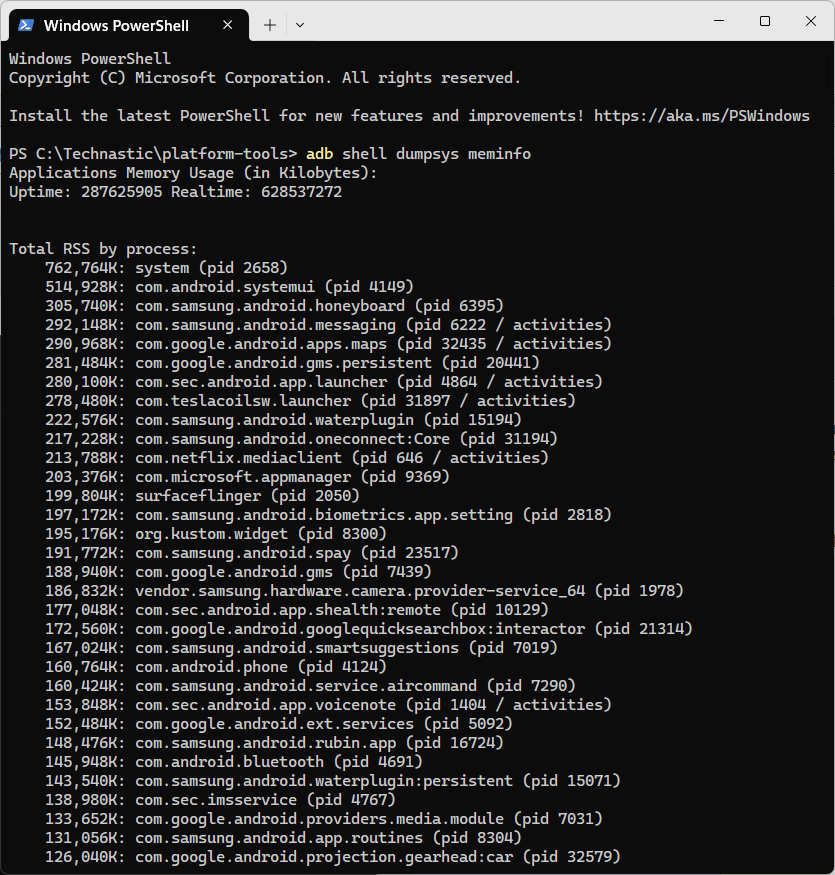Click the PowerShell icon in the tab
Screen dimensions: 835x875
click(x=26, y=24)
